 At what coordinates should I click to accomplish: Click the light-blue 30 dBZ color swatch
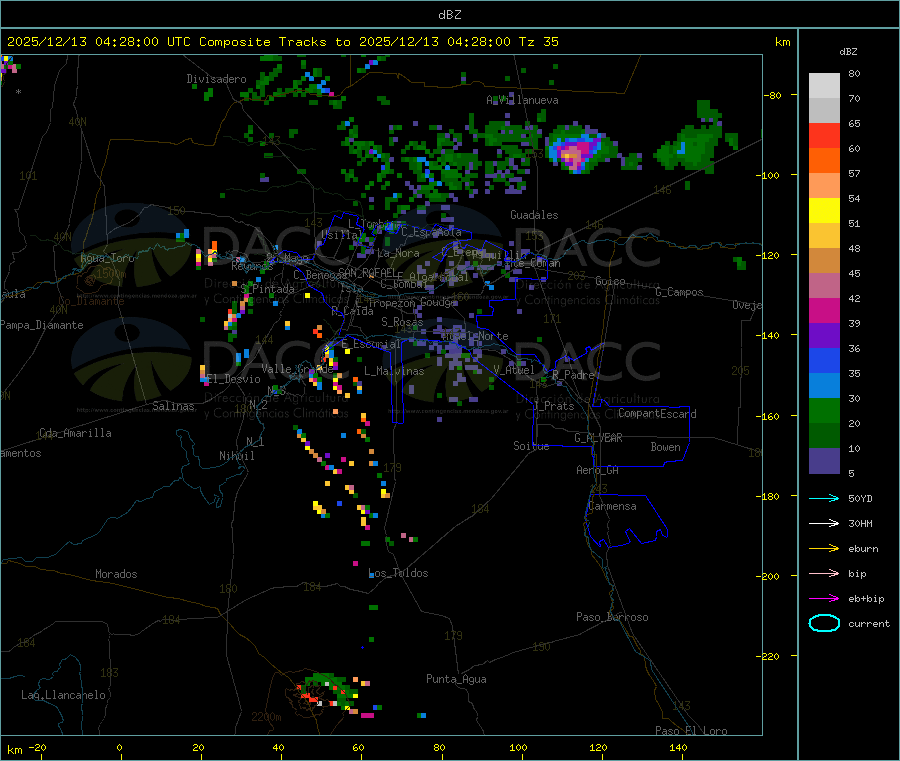coord(824,386)
